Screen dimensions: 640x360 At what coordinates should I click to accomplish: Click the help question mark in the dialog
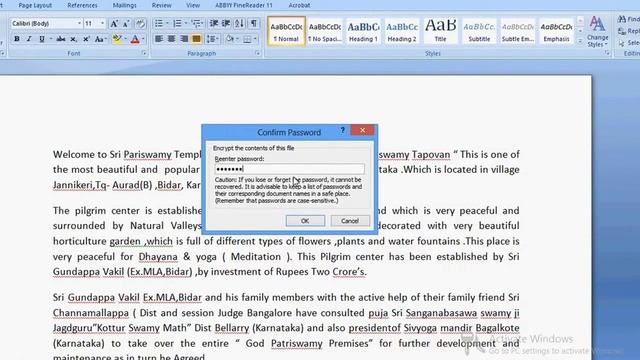342,131
